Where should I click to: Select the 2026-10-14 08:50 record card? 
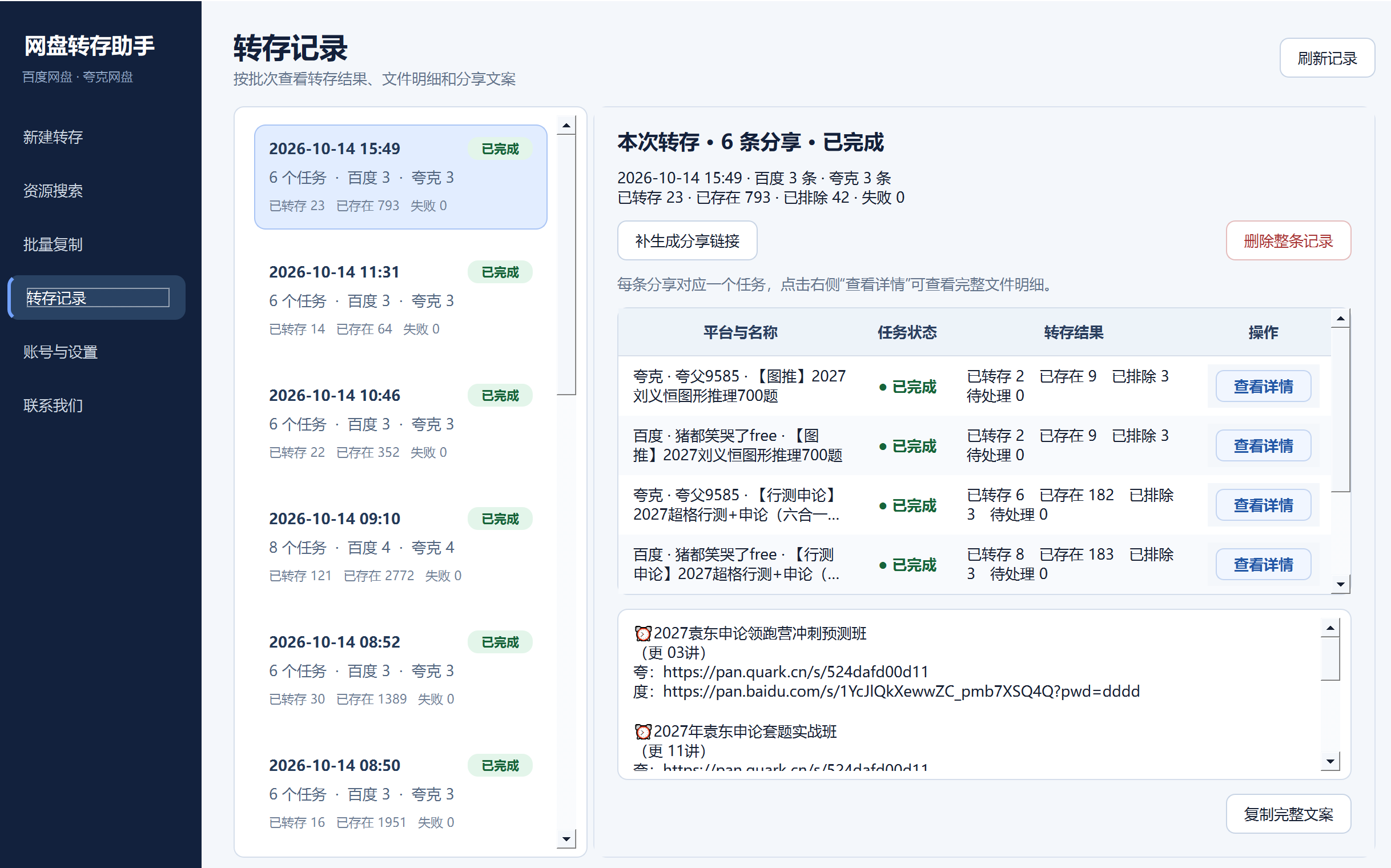(400, 794)
